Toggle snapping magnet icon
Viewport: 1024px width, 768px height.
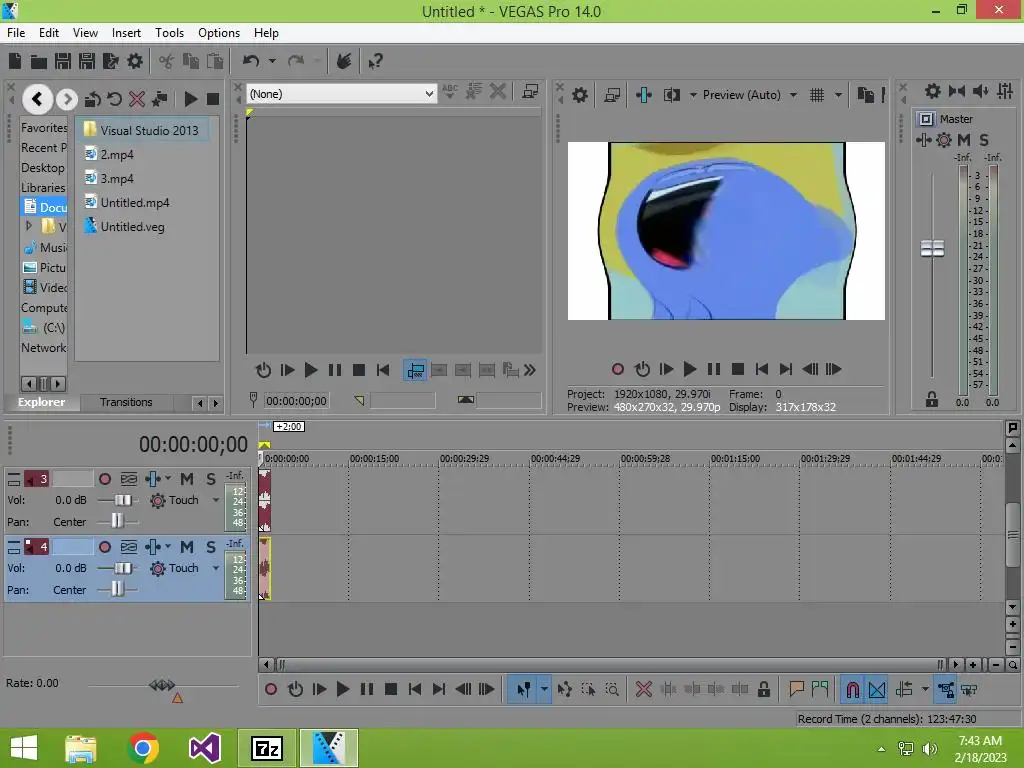[x=852, y=690]
